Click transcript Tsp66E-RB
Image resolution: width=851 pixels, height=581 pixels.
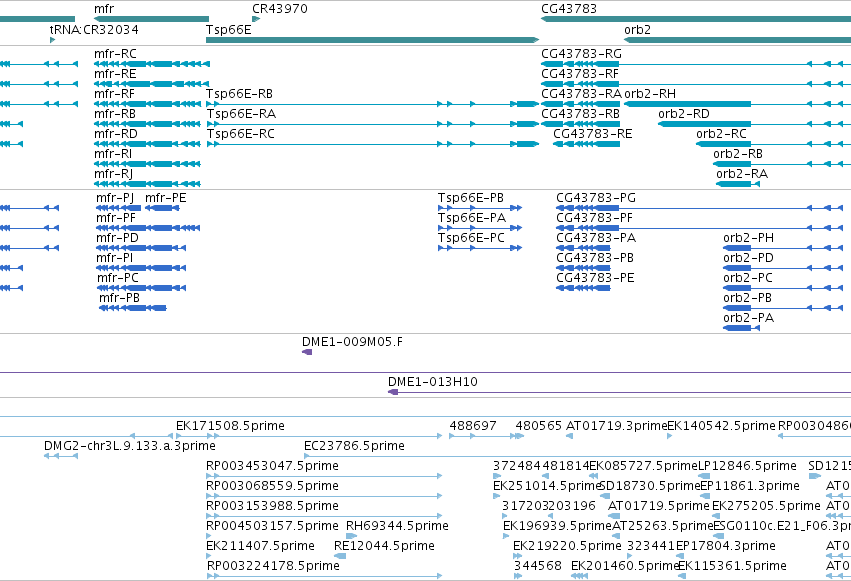[x=372, y=104]
